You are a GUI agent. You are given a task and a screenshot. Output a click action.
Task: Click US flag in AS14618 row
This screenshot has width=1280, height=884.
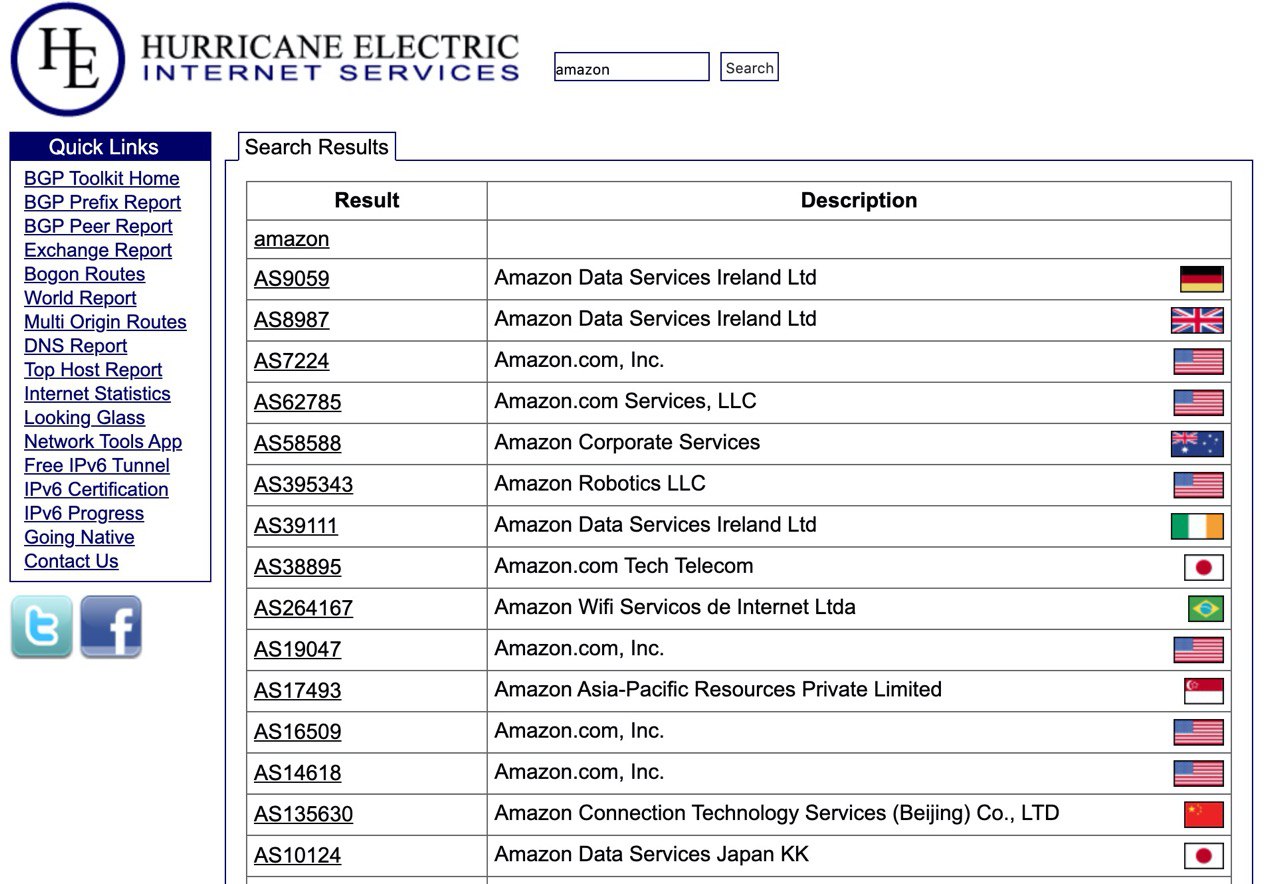(x=1198, y=773)
